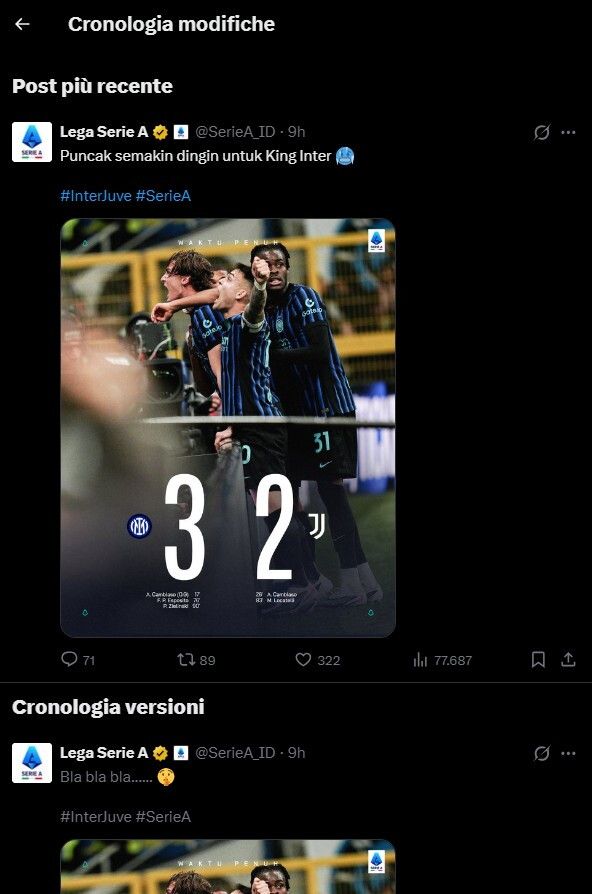592x894 pixels.
Task: Open the #SerieA hashtag in the latest post
Action: (163, 196)
